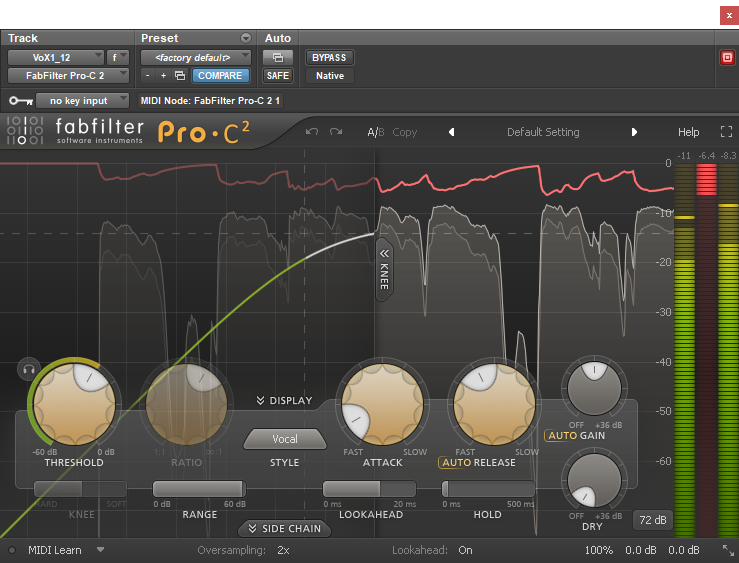Open the Vocal style selector

click(285, 439)
